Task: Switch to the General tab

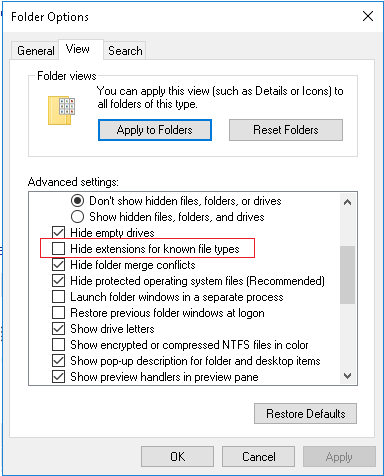Action: point(35,51)
